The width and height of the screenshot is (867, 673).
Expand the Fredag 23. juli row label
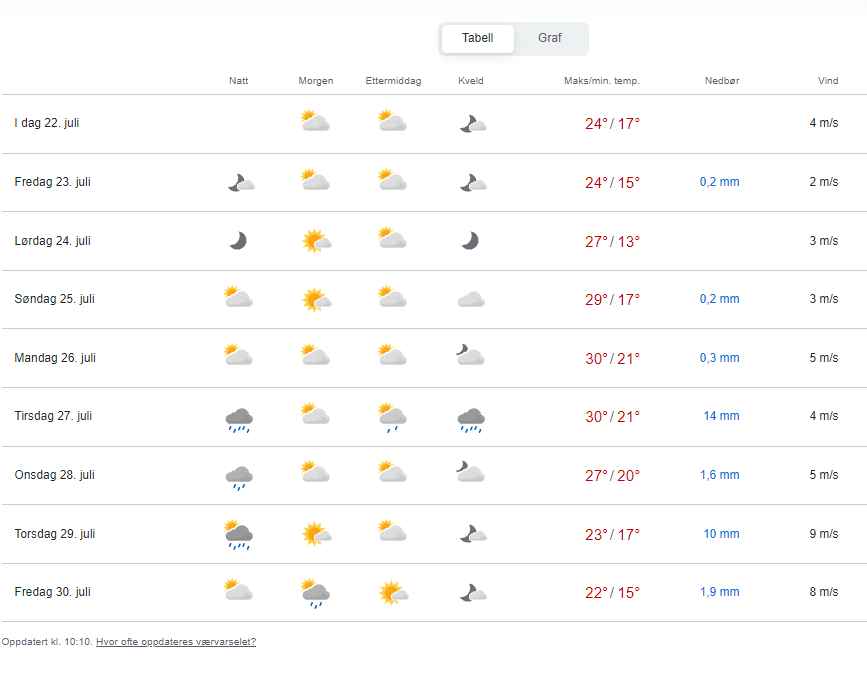[x=52, y=182]
